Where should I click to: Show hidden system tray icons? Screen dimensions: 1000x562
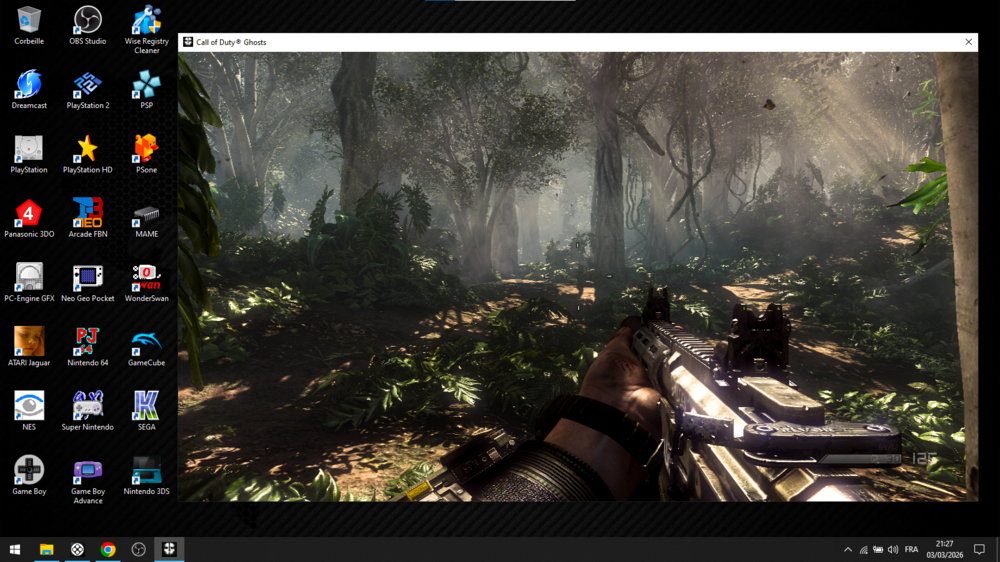coord(848,549)
